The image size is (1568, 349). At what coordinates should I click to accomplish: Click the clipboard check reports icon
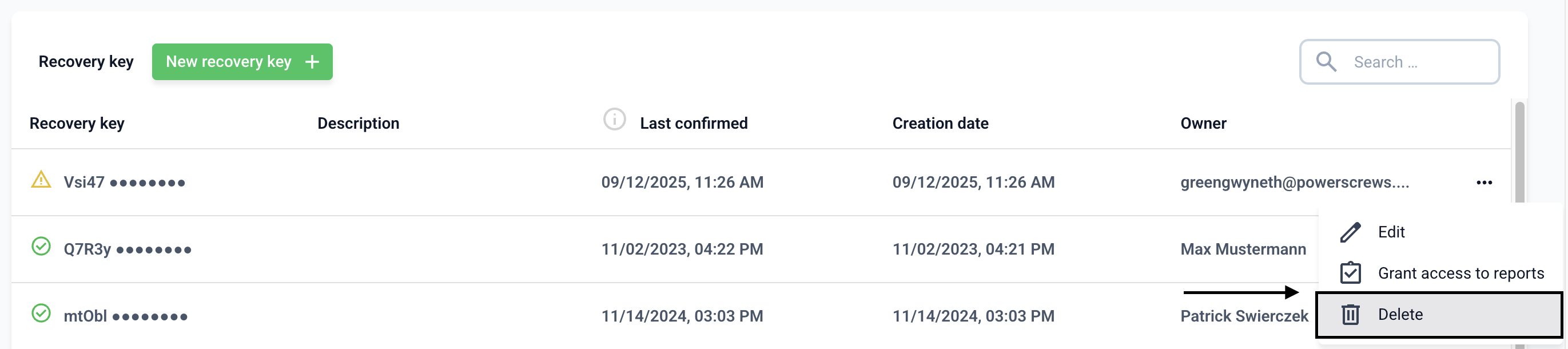[x=1350, y=273]
